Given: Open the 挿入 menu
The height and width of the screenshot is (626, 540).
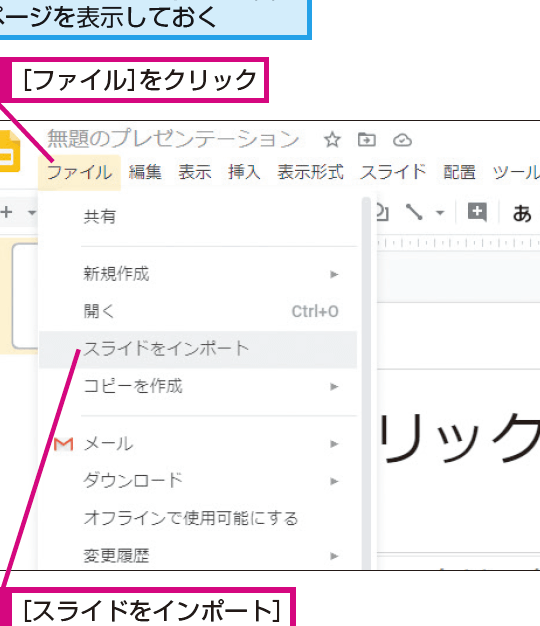Looking at the screenshot, I should pos(244,172).
